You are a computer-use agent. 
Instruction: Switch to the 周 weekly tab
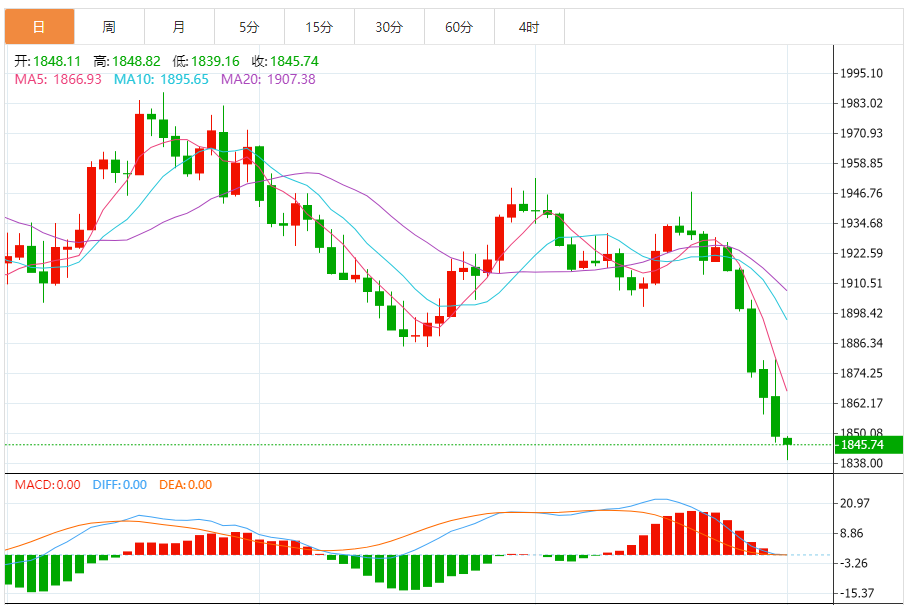coord(110,27)
